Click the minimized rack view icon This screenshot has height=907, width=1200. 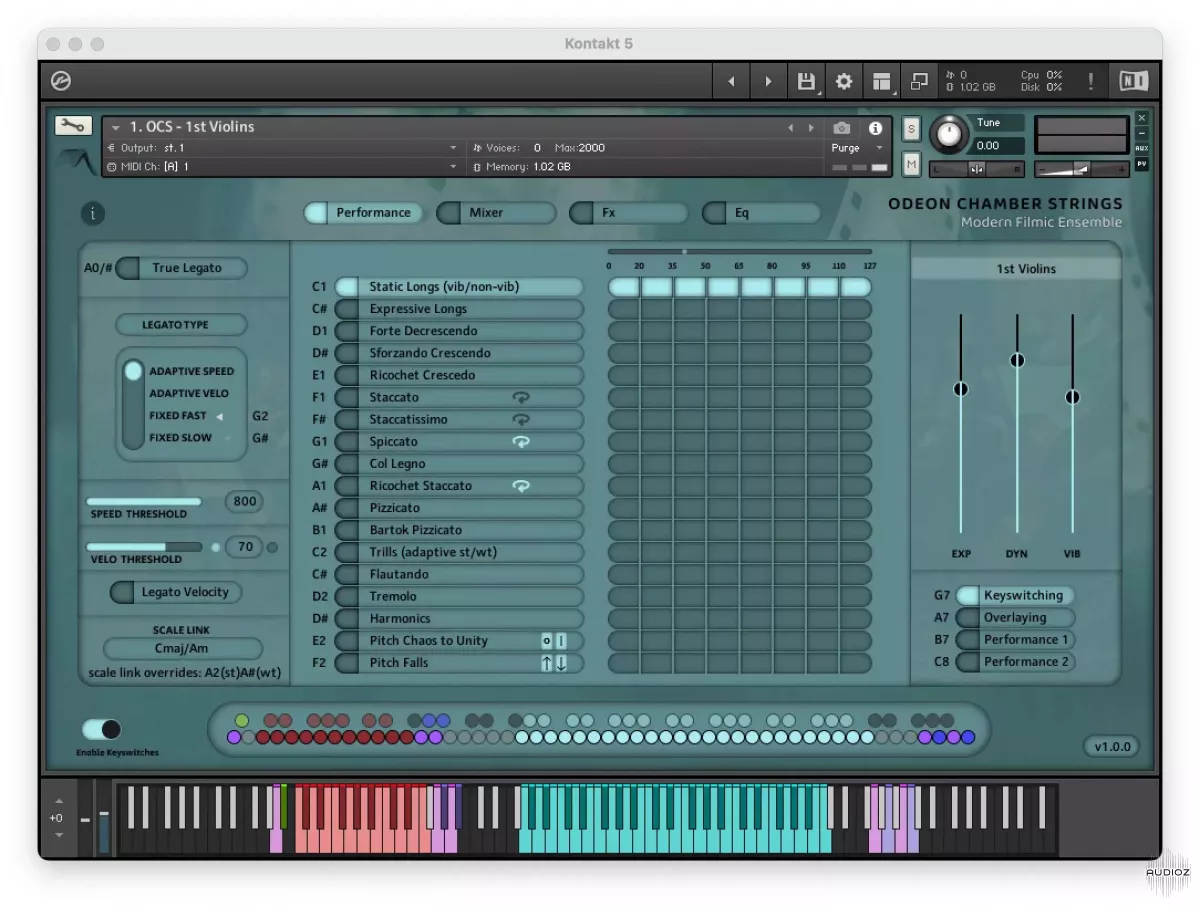(x=919, y=81)
